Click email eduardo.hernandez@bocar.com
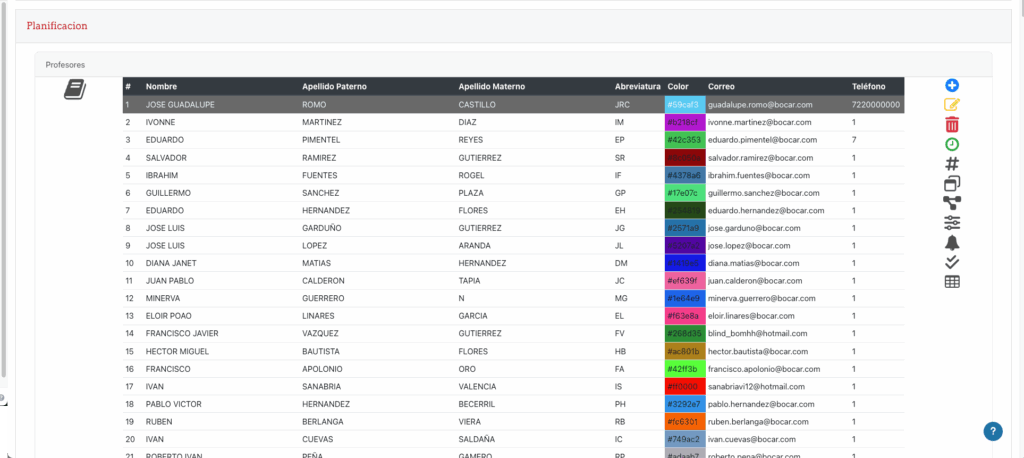 [x=766, y=210]
